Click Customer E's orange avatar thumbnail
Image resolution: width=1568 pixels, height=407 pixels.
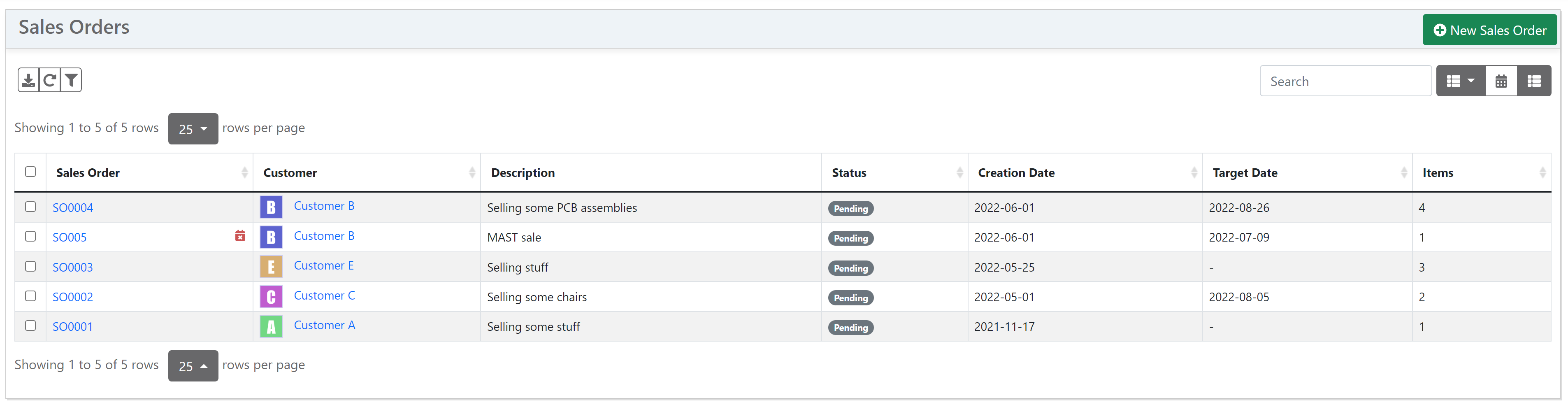tap(271, 267)
